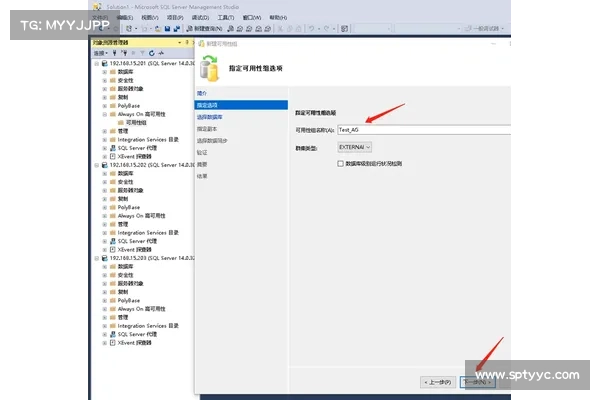Screen dimensions: 600x400
Task: Click server icon of 192.168.15.203 node
Action: [x=104, y=258]
